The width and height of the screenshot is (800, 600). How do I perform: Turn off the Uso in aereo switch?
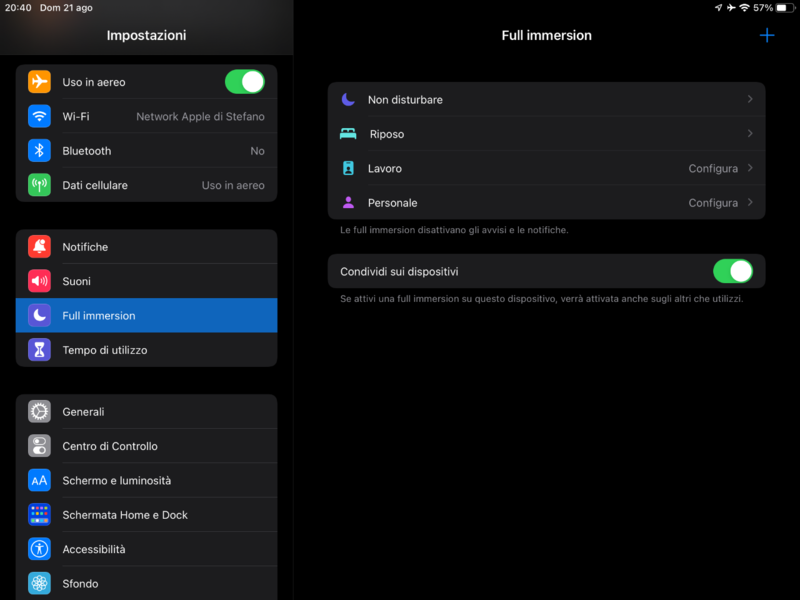245,82
